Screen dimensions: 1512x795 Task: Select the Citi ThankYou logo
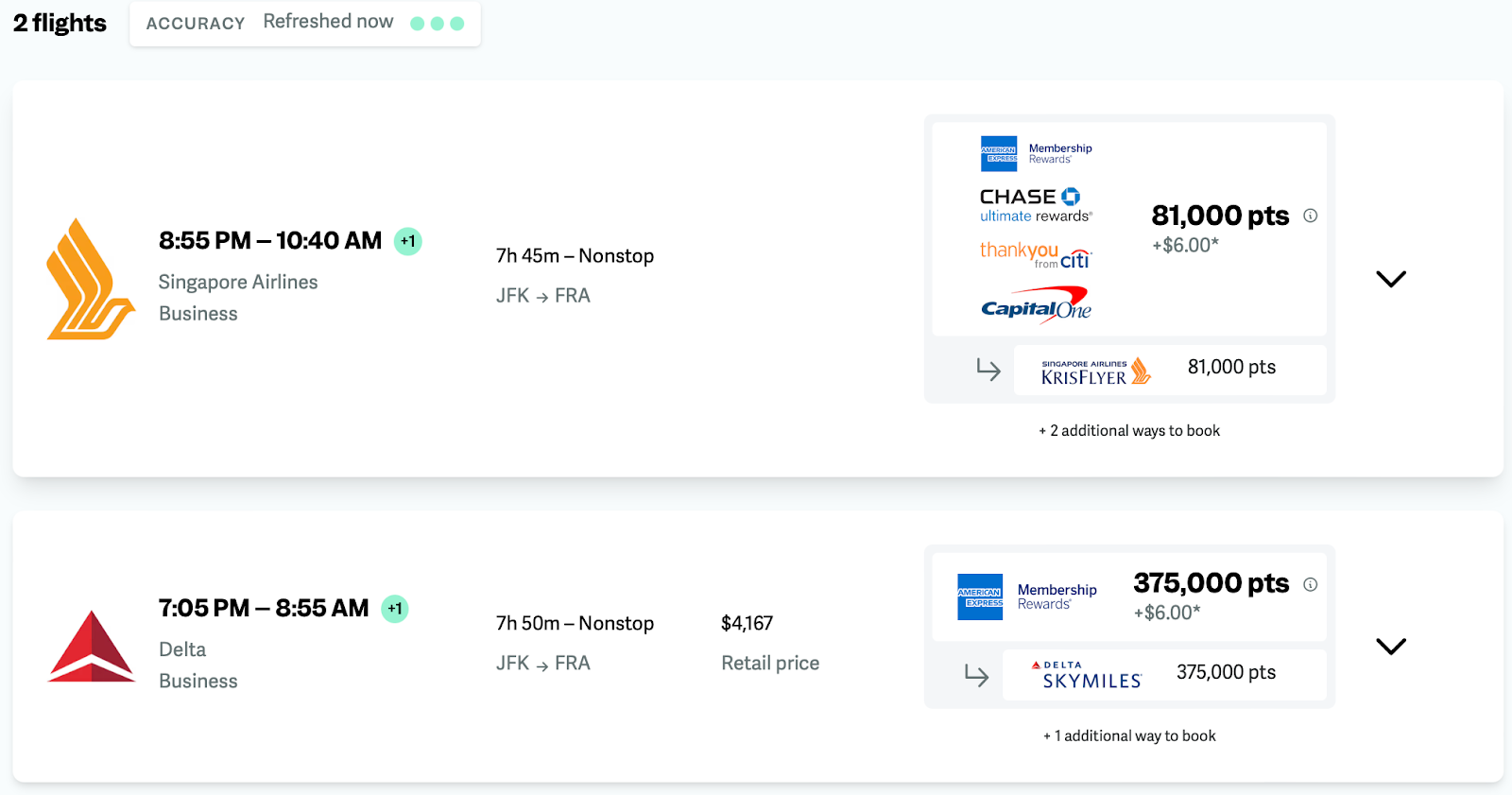tap(1036, 255)
